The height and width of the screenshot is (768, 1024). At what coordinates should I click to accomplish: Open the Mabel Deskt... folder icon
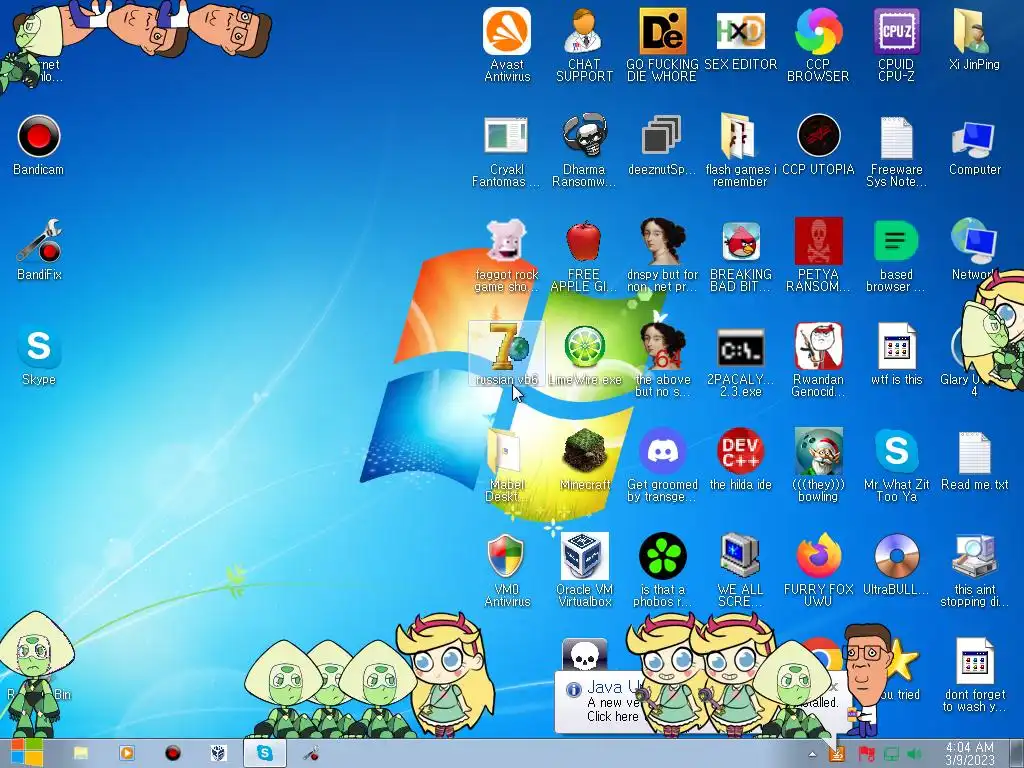tap(507, 466)
